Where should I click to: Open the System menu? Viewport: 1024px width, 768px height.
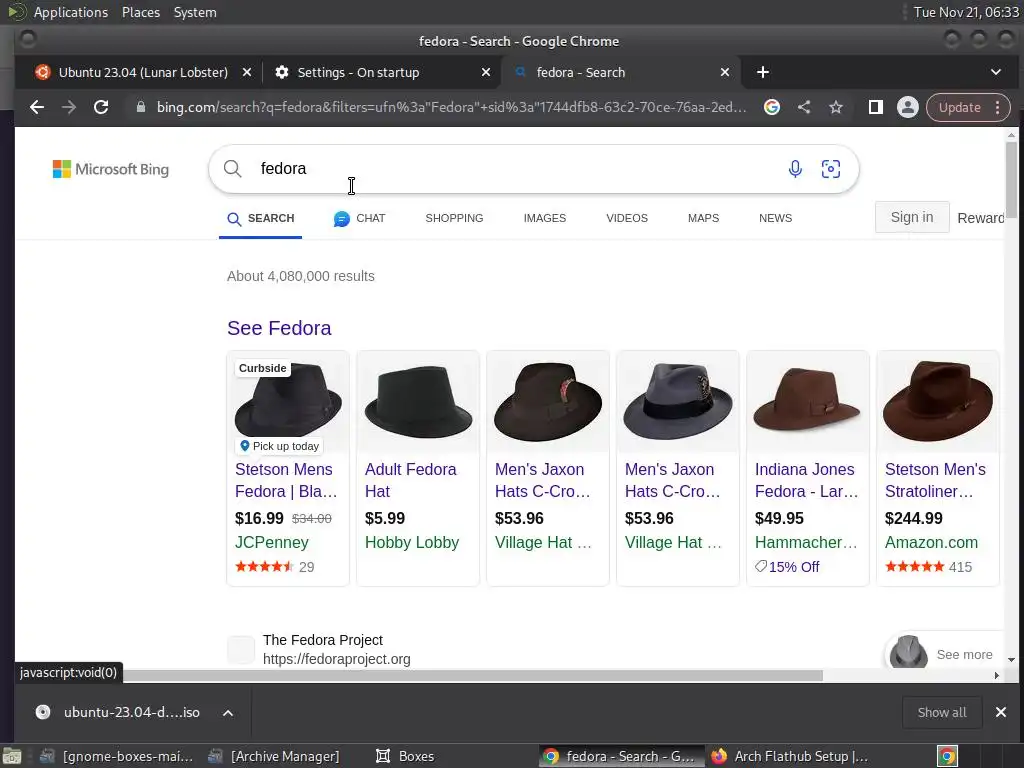click(x=195, y=12)
